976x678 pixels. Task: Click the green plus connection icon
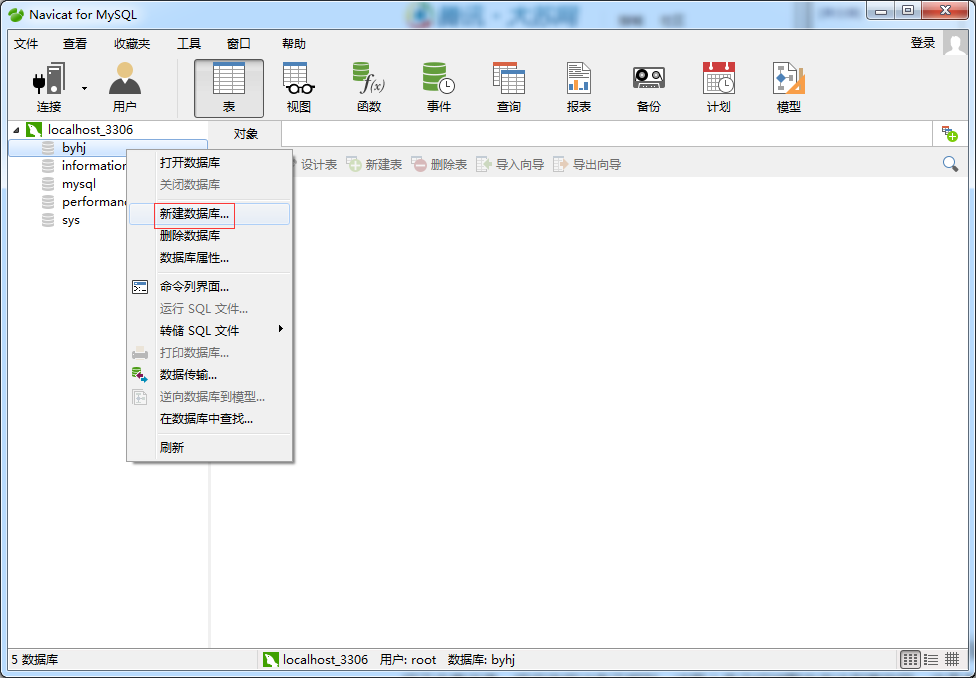coord(950,133)
